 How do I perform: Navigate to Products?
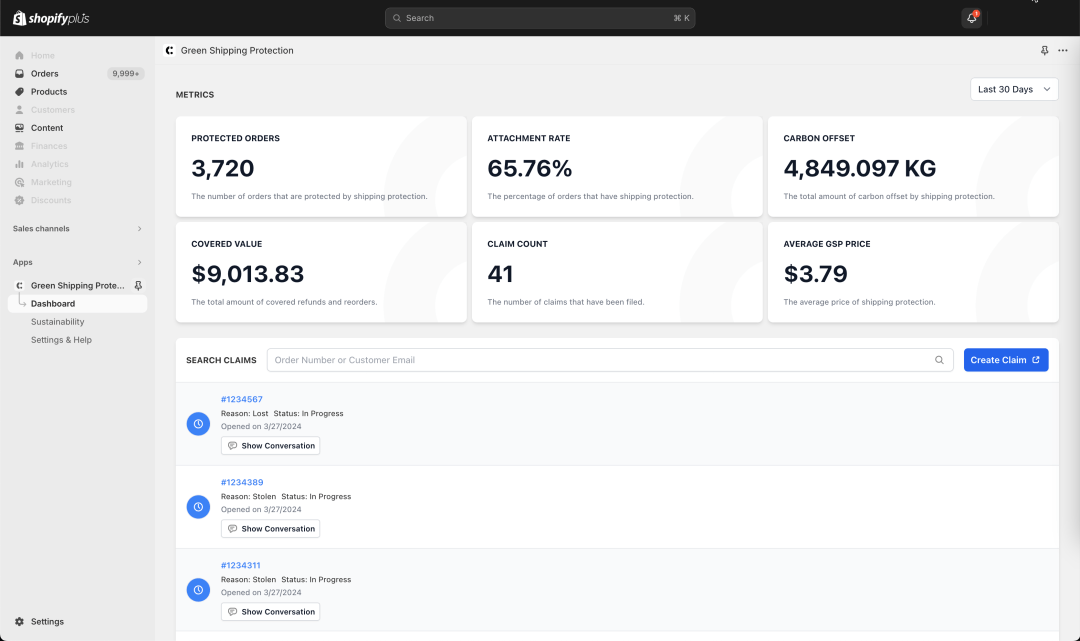(49, 92)
